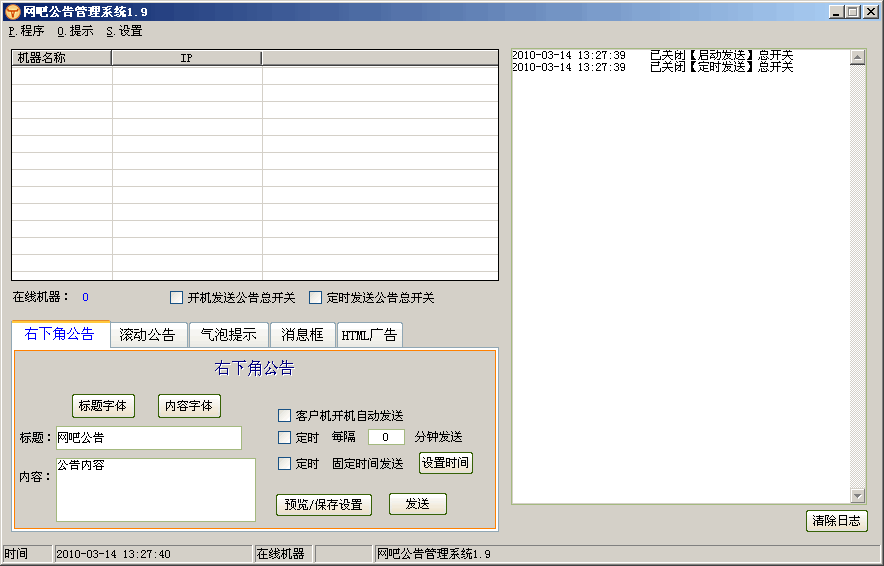This screenshot has height=566, width=884.
Task: Click the 预览/保存设置 button
Action: tap(324, 505)
